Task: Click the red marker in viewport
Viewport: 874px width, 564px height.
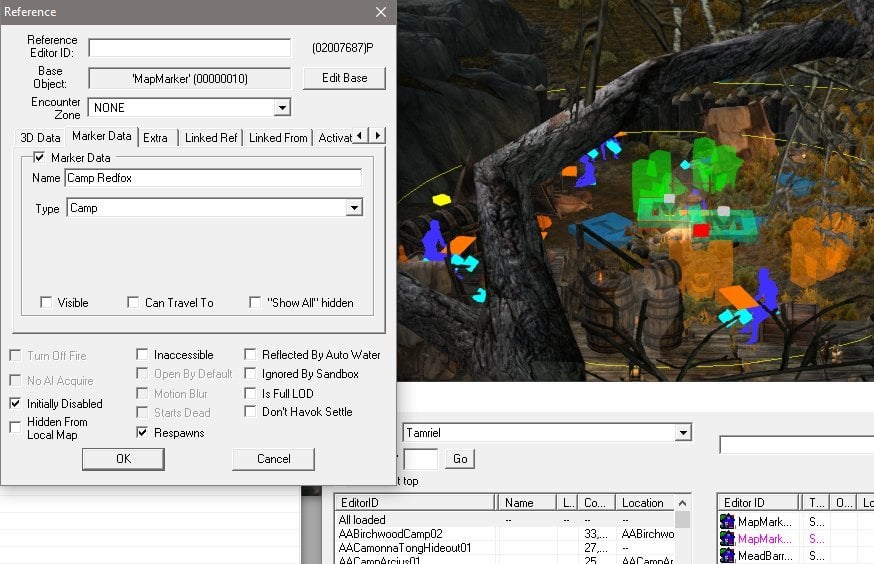Action: click(701, 230)
